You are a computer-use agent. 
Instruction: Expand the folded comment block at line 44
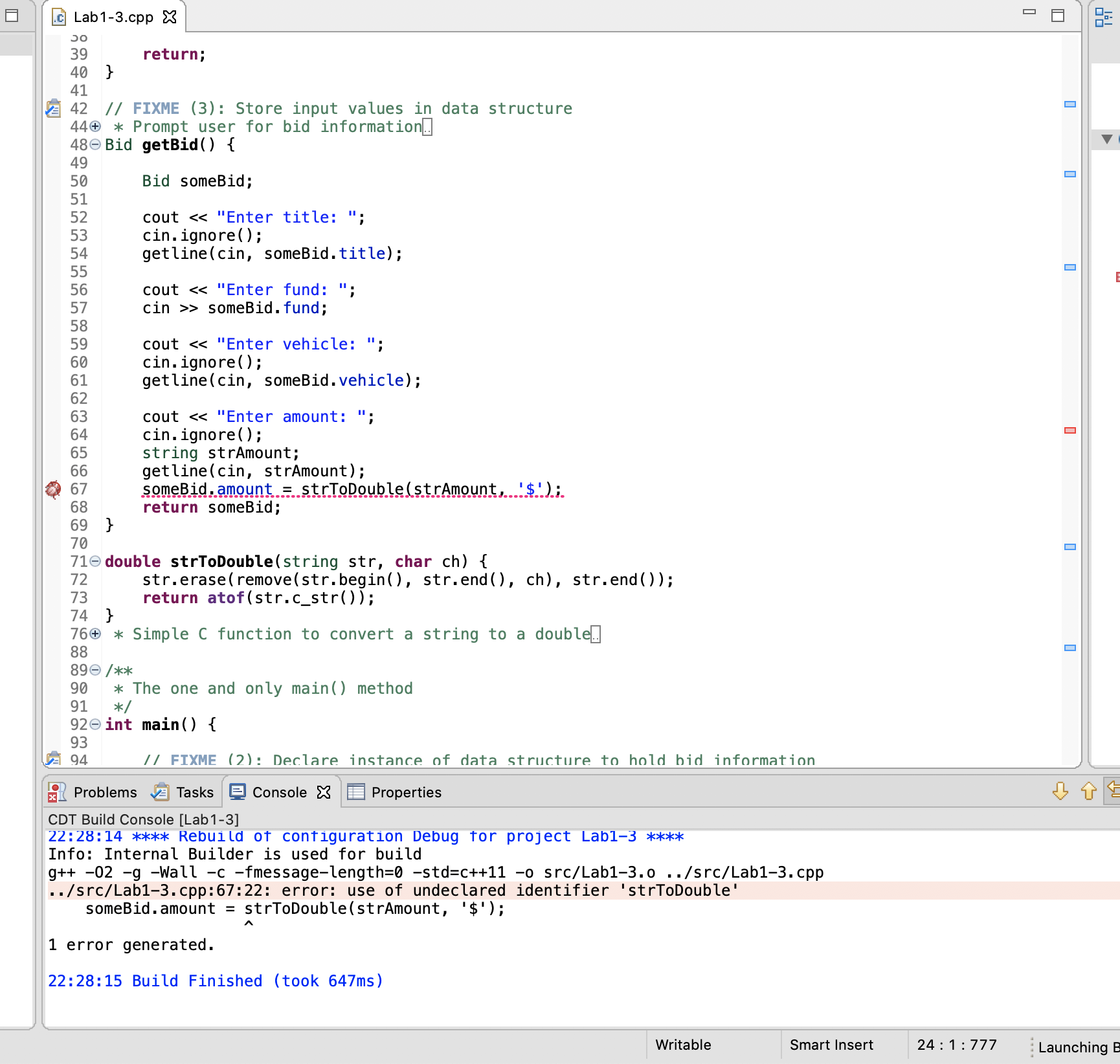pyautogui.click(x=94, y=126)
